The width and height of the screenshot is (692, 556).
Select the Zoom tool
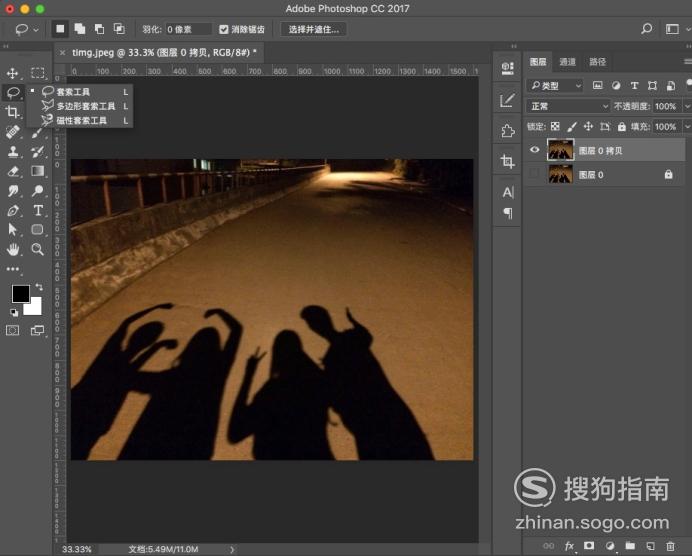point(38,249)
